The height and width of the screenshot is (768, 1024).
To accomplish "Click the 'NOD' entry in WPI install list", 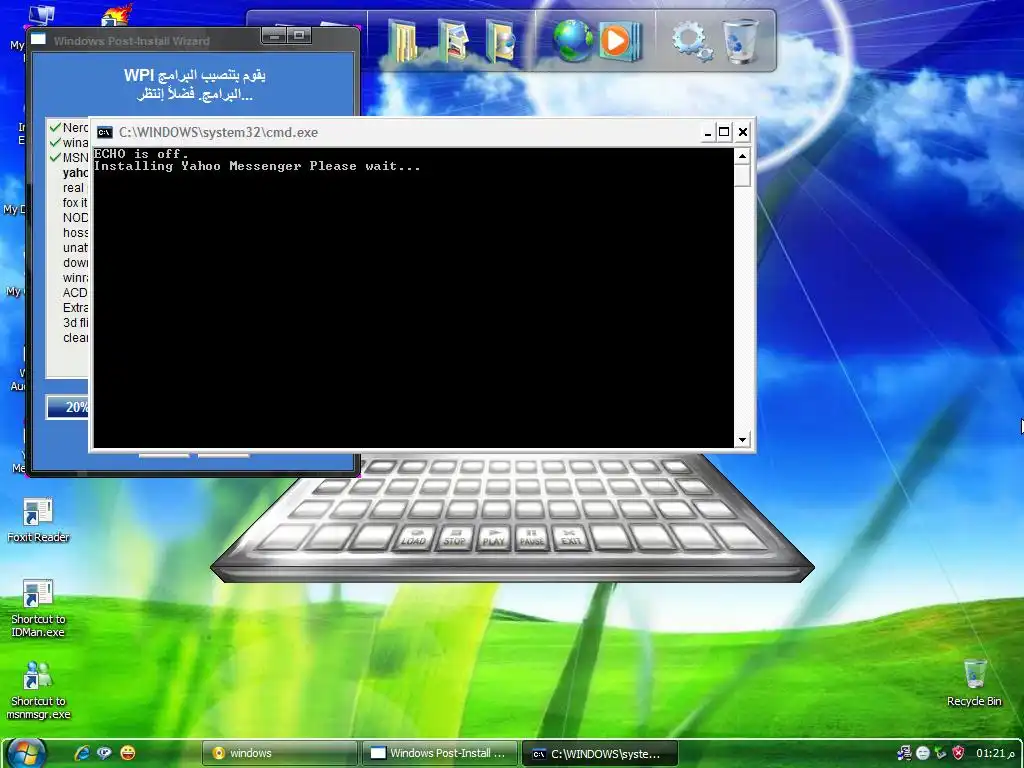I will (x=75, y=217).
